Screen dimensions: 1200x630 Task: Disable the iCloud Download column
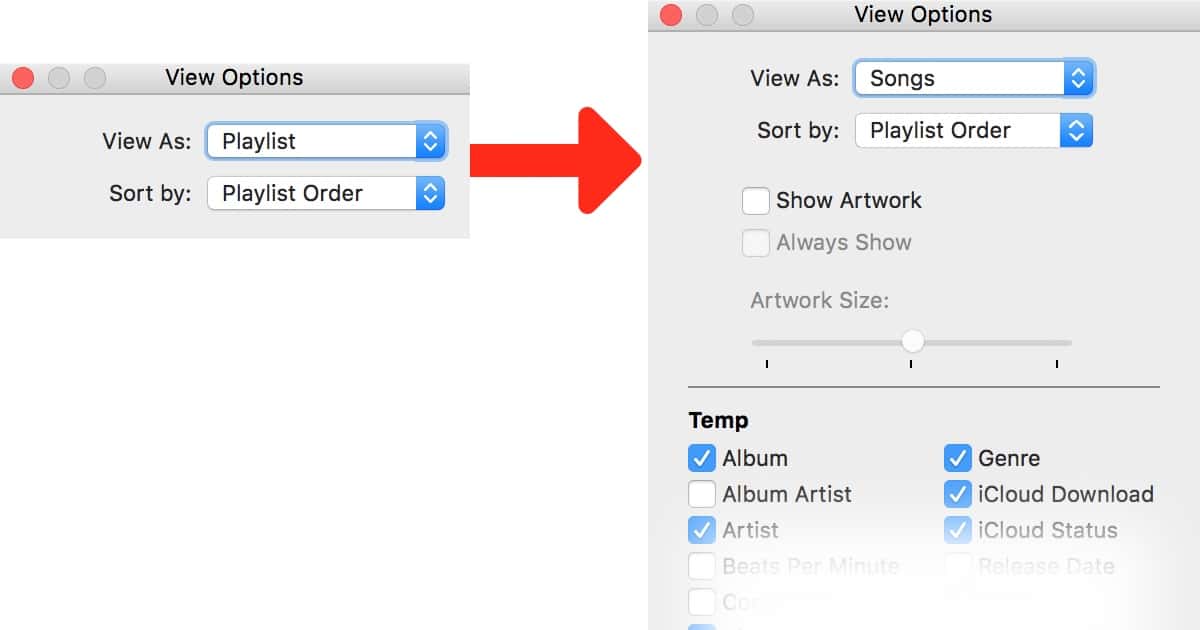pyautogui.click(x=958, y=495)
